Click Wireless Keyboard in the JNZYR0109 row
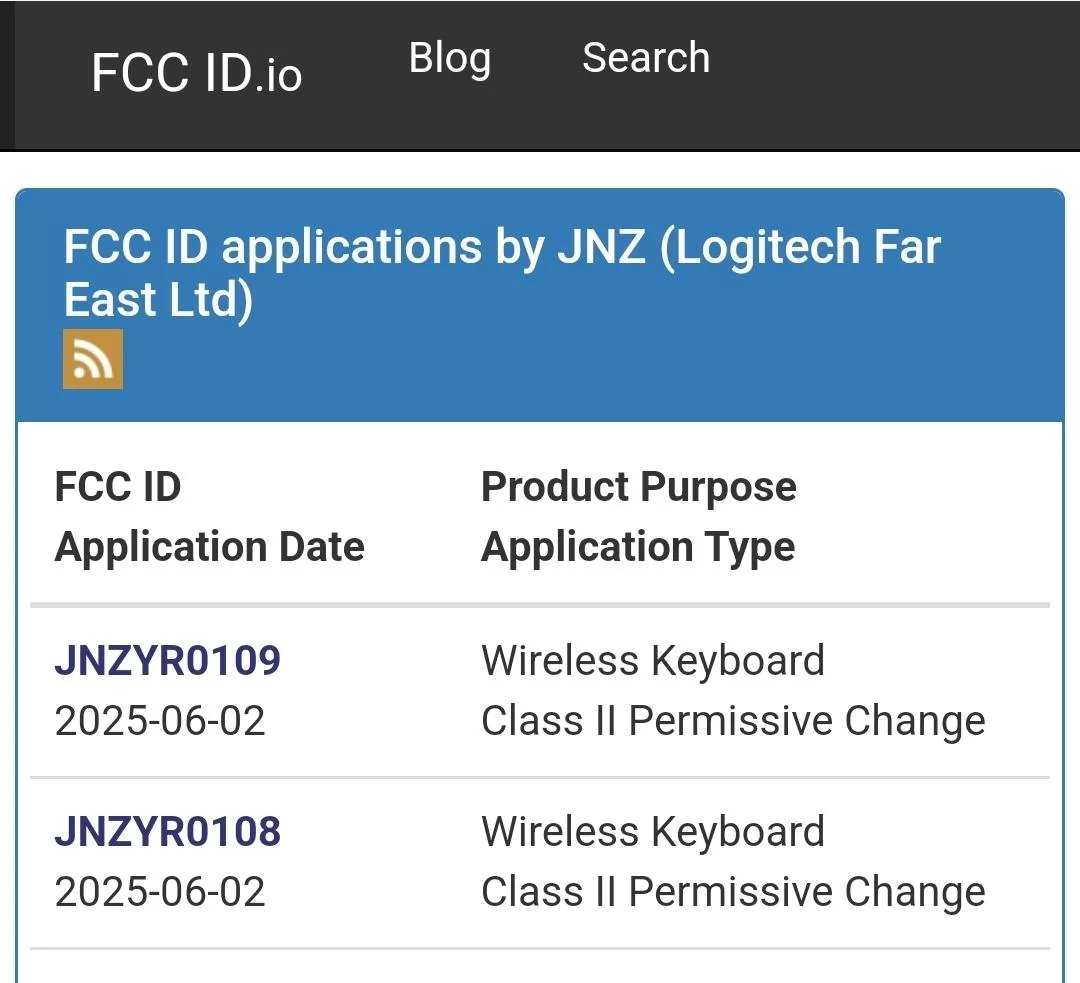This screenshot has width=1080, height=983. tap(652, 661)
